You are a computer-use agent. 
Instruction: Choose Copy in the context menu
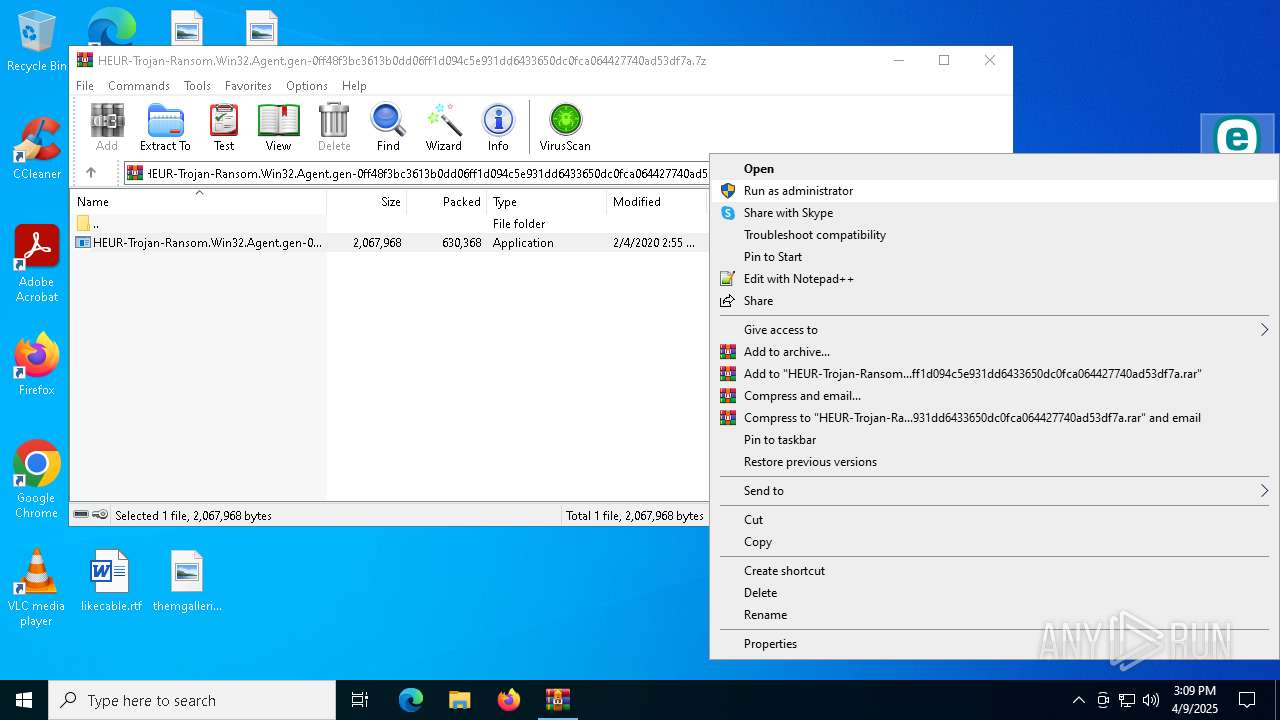pyautogui.click(x=995, y=542)
